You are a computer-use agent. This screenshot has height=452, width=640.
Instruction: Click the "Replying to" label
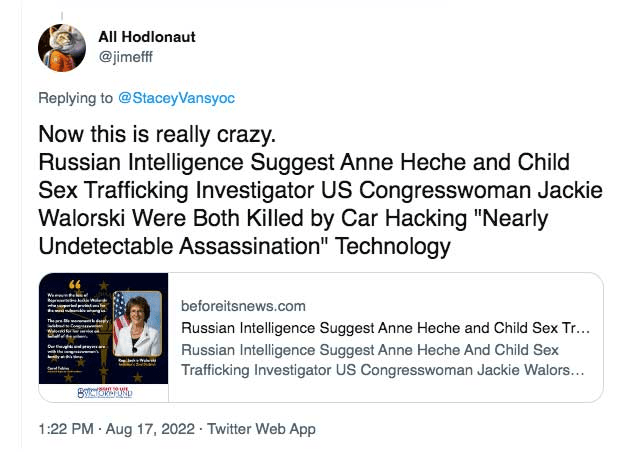(x=76, y=100)
